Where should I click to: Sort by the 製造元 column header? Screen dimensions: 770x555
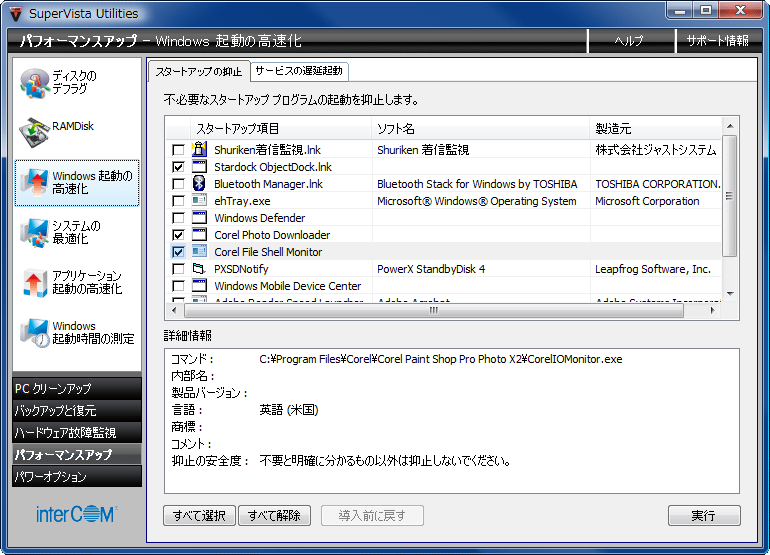(656, 129)
